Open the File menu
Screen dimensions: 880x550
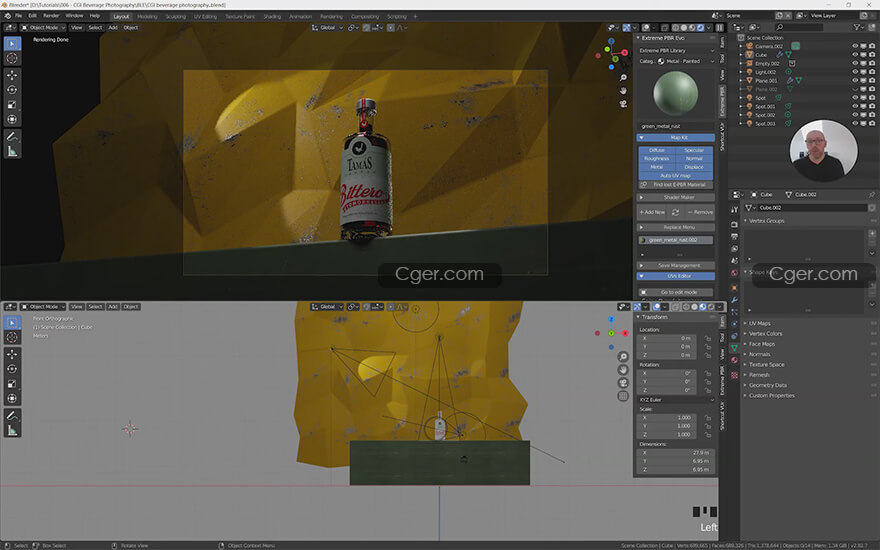click(x=19, y=16)
